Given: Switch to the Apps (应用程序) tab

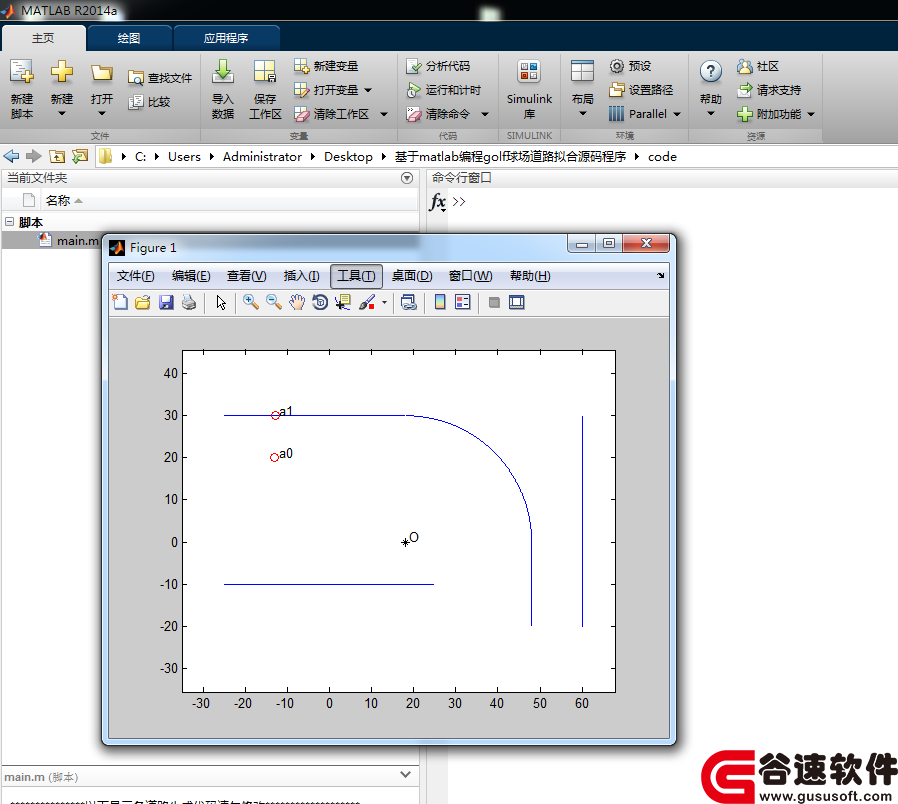Looking at the screenshot, I should click(x=226, y=38).
